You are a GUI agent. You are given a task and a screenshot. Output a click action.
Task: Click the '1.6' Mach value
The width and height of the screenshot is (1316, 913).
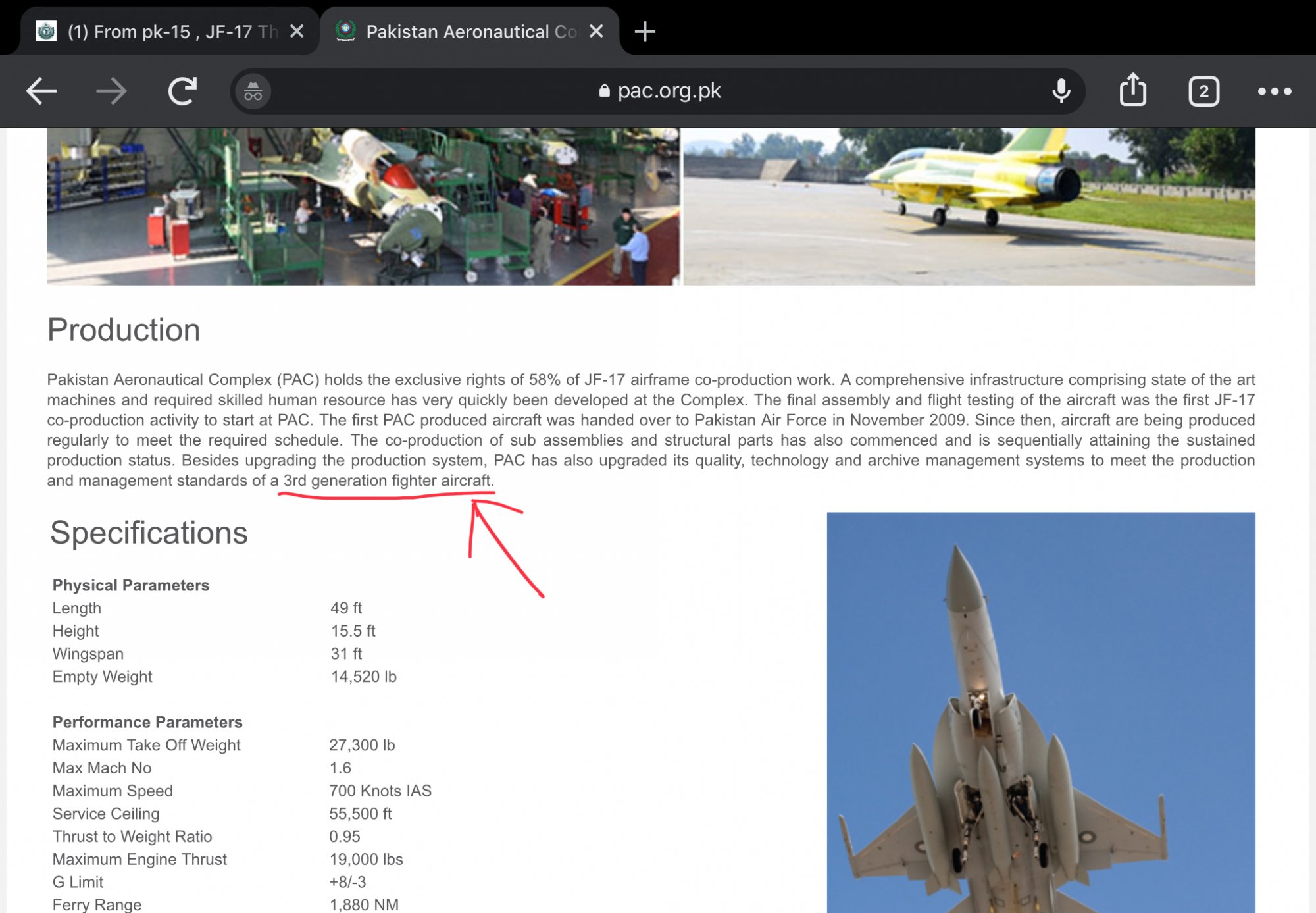pyautogui.click(x=340, y=768)
